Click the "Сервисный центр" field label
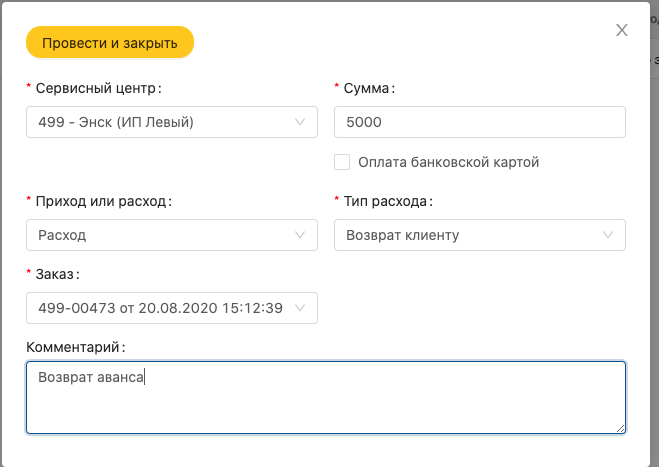Screen dimensions: 659x467 click(98, 88)
